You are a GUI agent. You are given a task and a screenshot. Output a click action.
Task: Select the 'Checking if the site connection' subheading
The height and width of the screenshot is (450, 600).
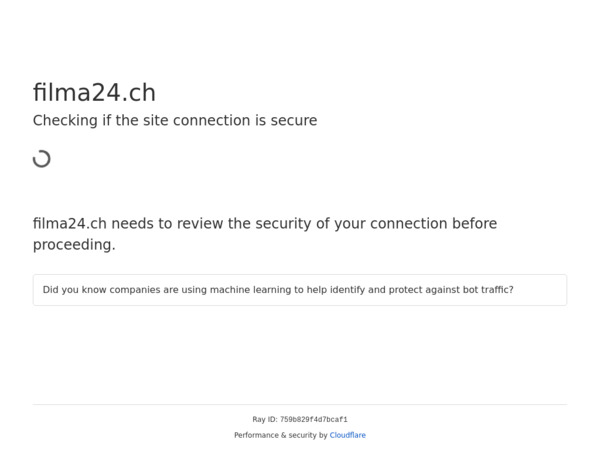[175, 121]
